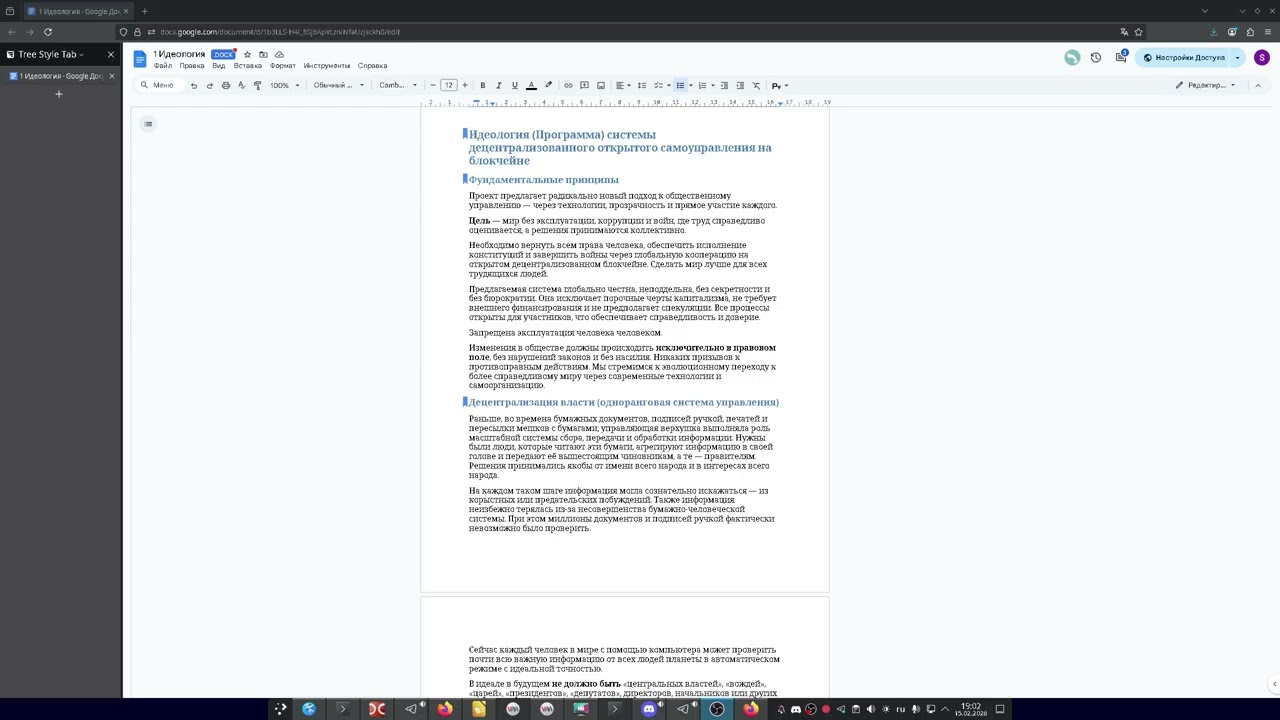
Task: Open the Google account avatar S
Action: pos(1262,58)
